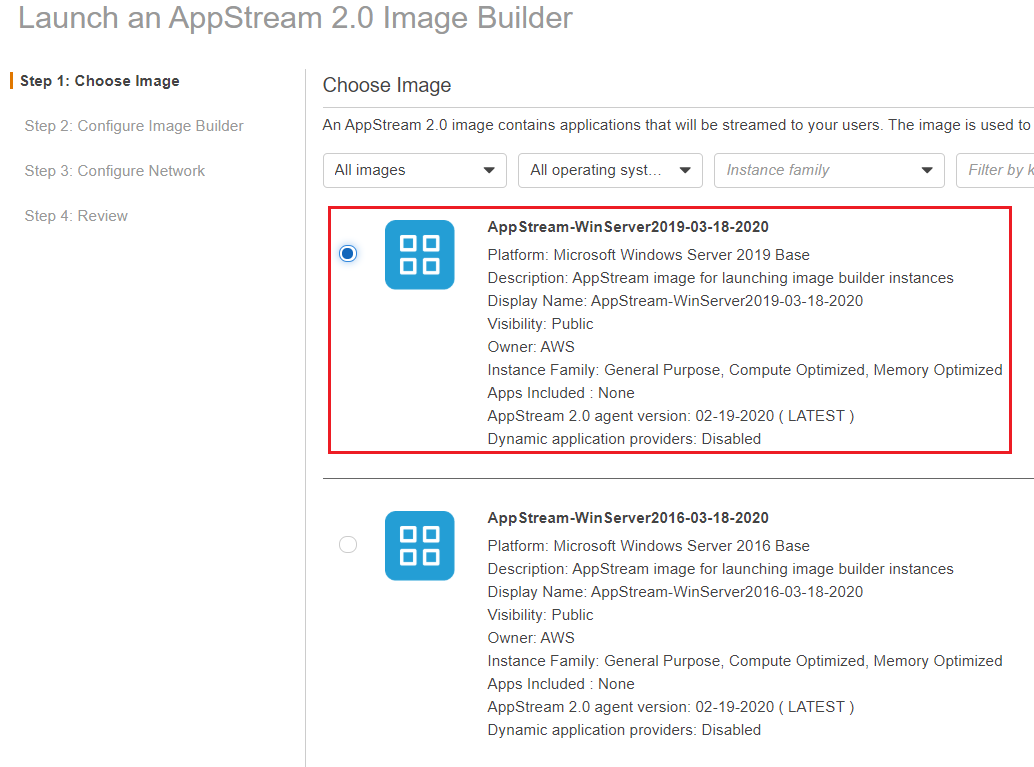1034x767 pixels.
Task: Open the All images dropdown
Action: coord(415,170)
